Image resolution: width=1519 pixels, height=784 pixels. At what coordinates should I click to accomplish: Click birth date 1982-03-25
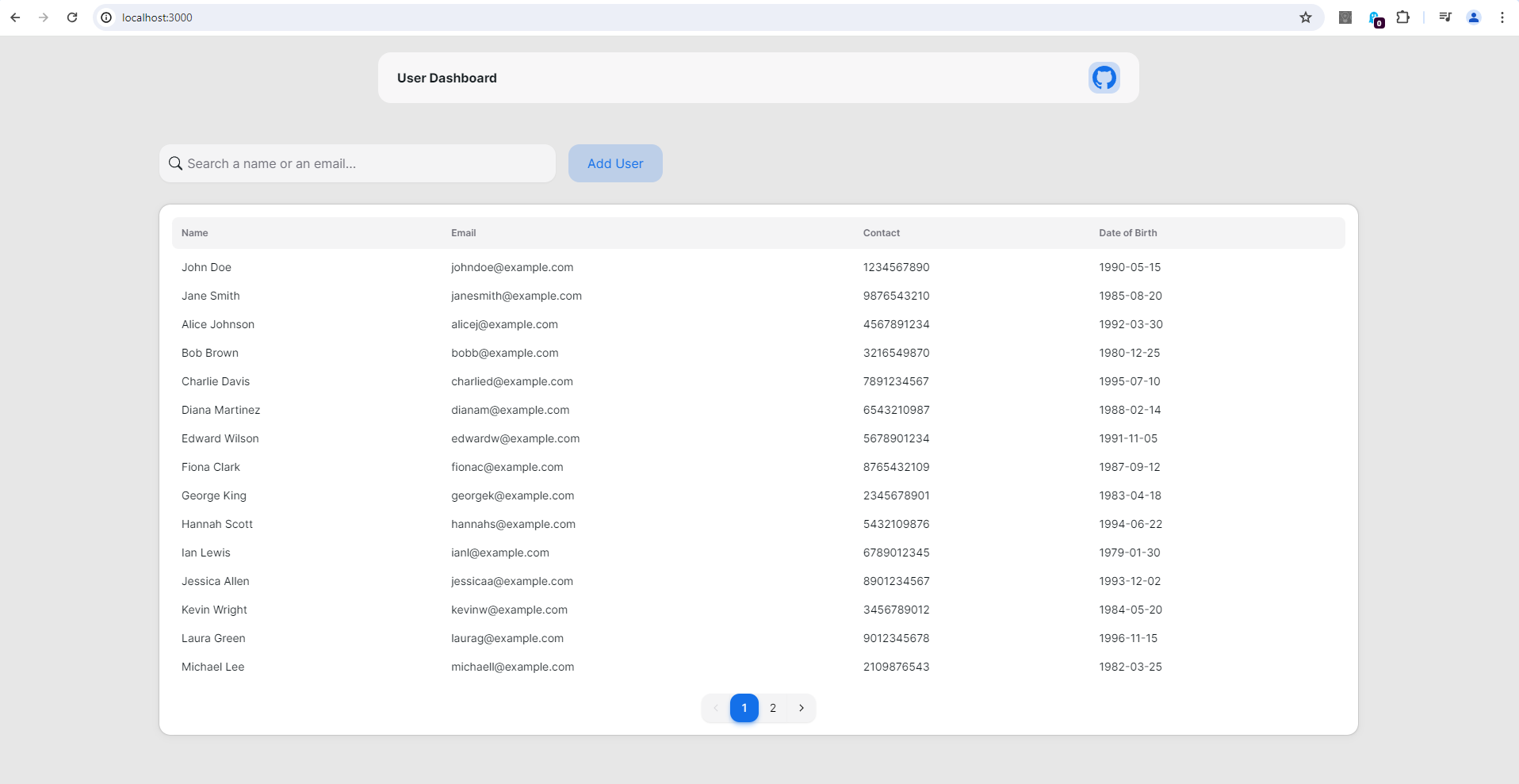point(1131,667)
